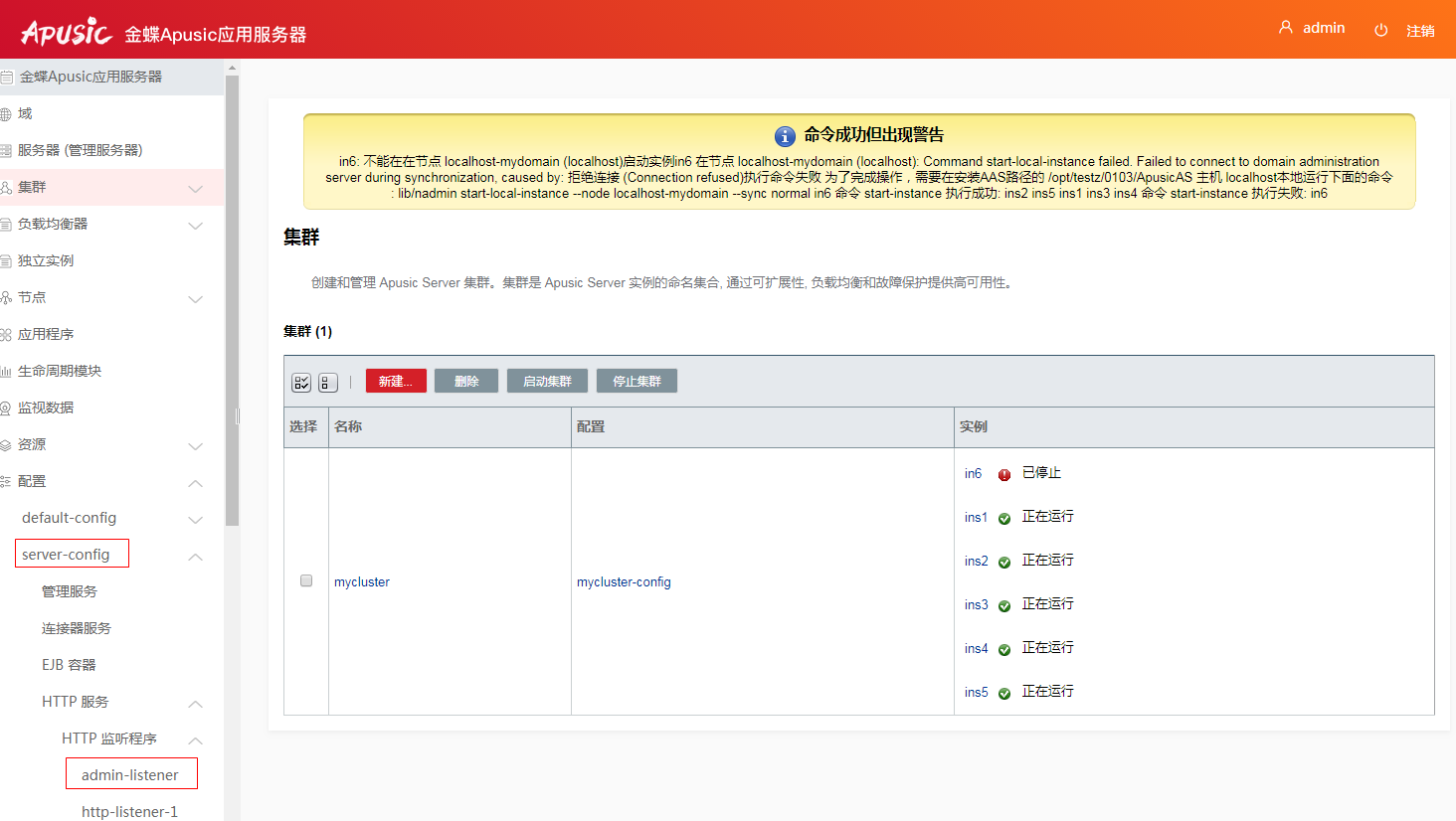Open the mycluster-config link
The height and width of the screenshot is (821, 1456).
[x=624, y=582]
